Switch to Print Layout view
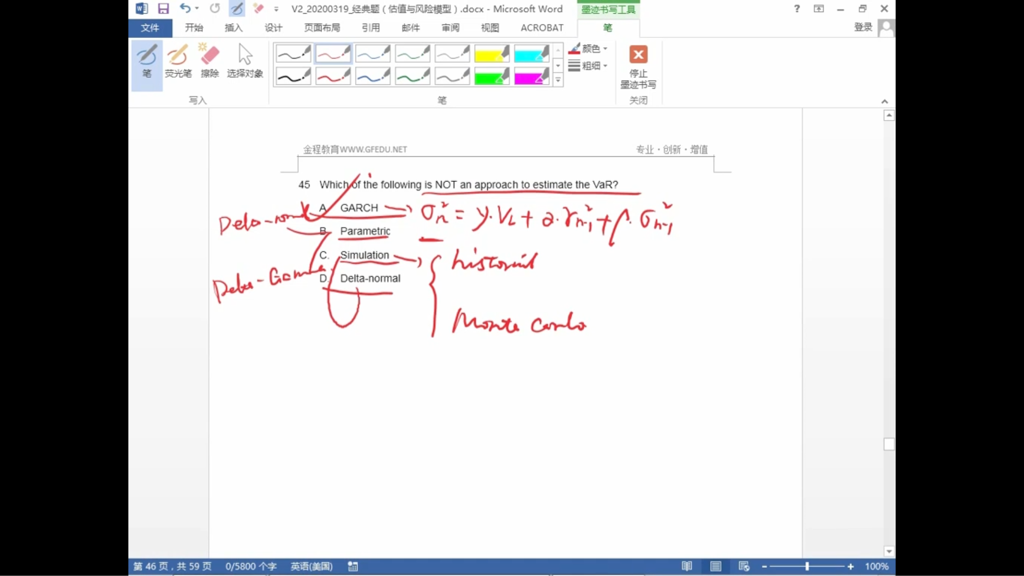 pyautogui.click(x=715, y=566)
